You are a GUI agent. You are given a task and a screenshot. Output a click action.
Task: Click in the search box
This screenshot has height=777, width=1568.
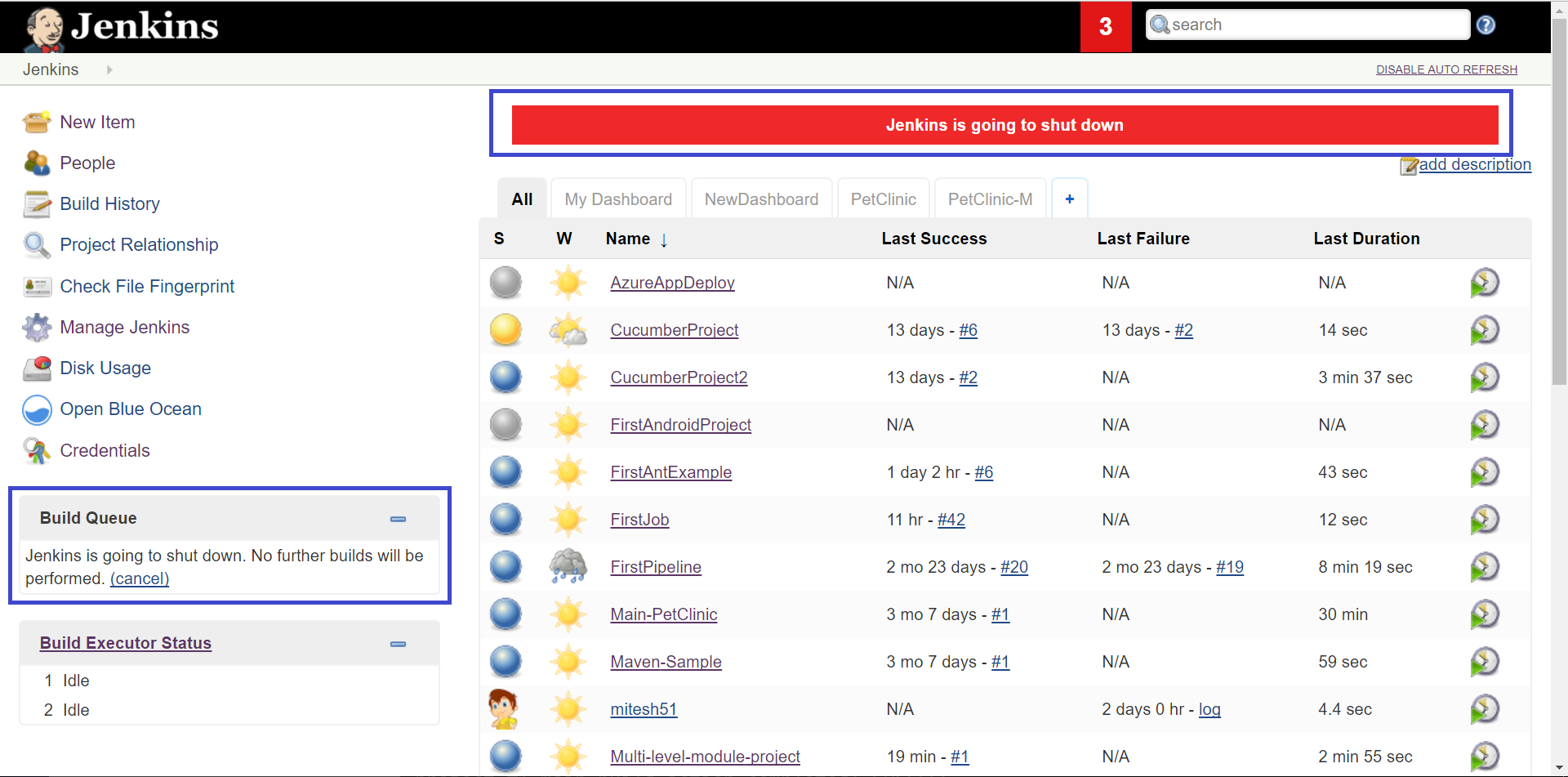click(1307, 25)
